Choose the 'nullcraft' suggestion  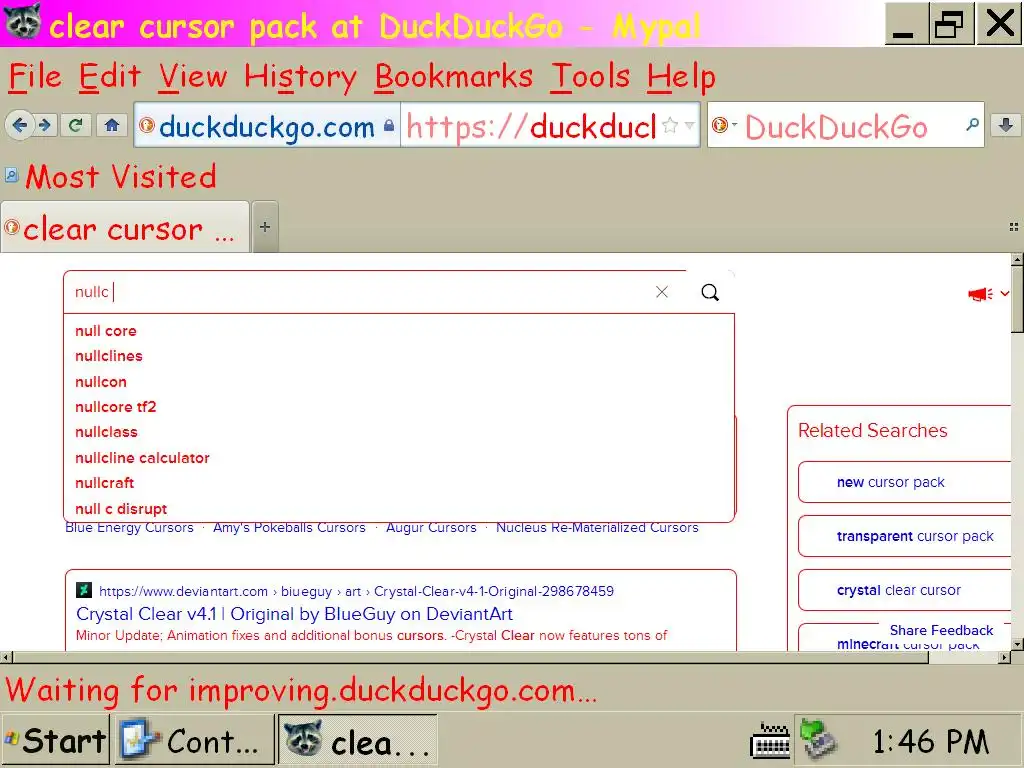click(399, 483)
